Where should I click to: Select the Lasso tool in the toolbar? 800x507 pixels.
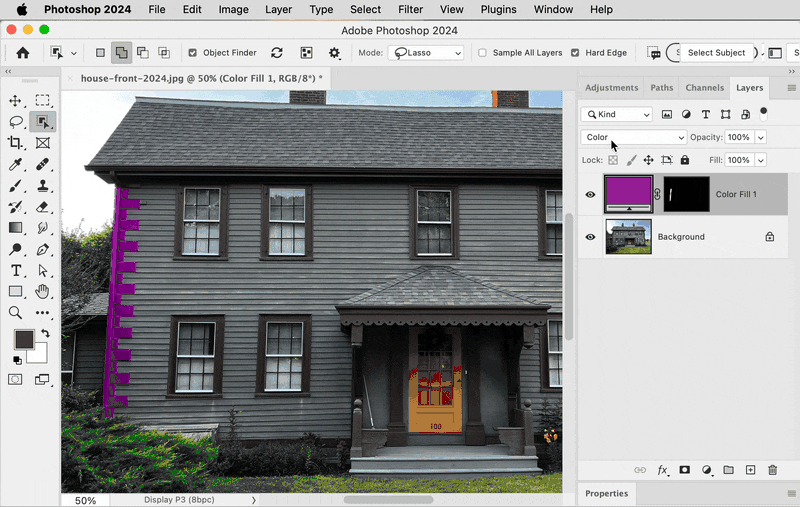point(16,122)
